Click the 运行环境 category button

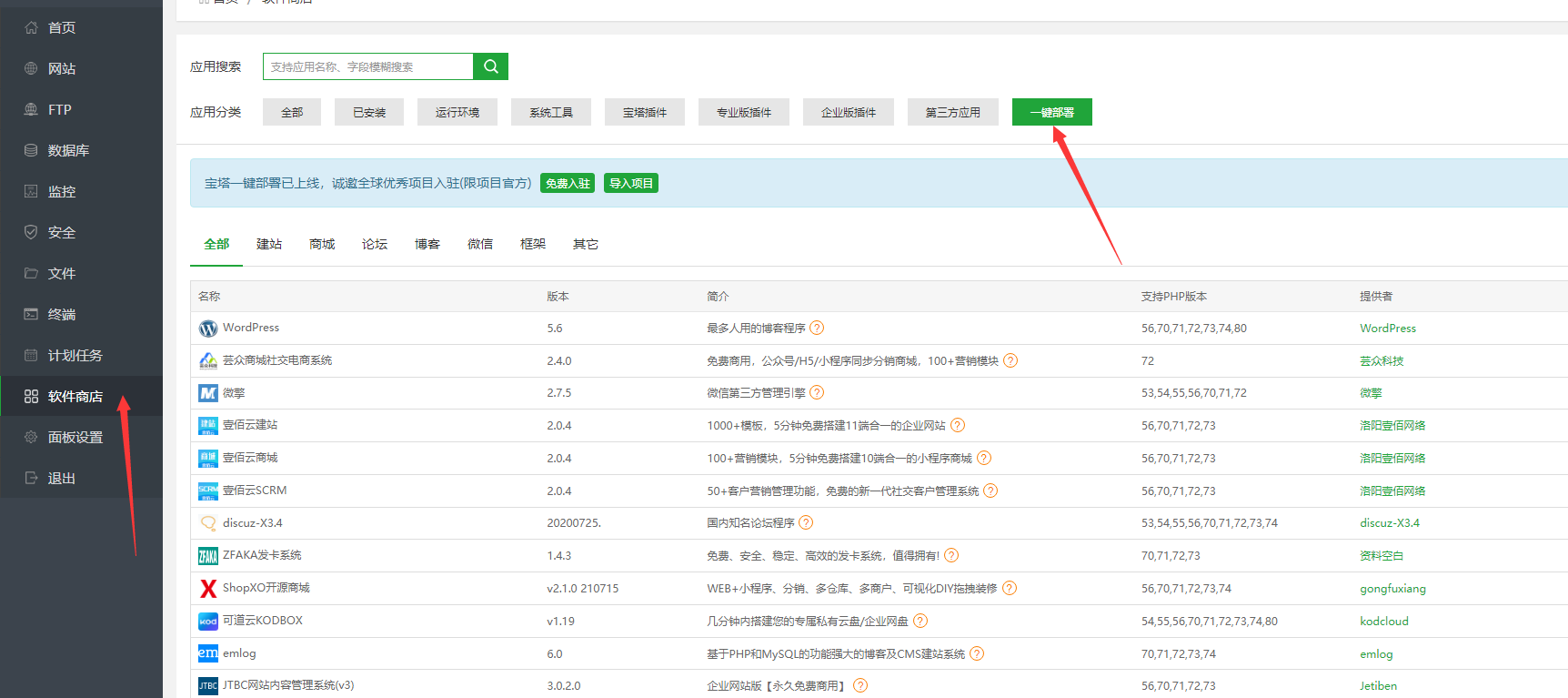pos(457,112)
